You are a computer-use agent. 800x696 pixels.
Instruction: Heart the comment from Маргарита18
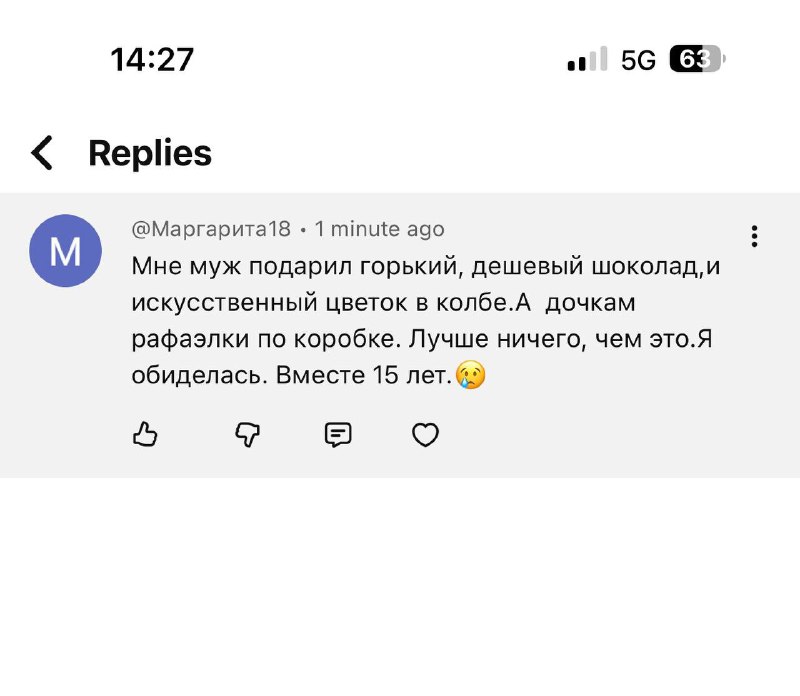tap(426, 434)
